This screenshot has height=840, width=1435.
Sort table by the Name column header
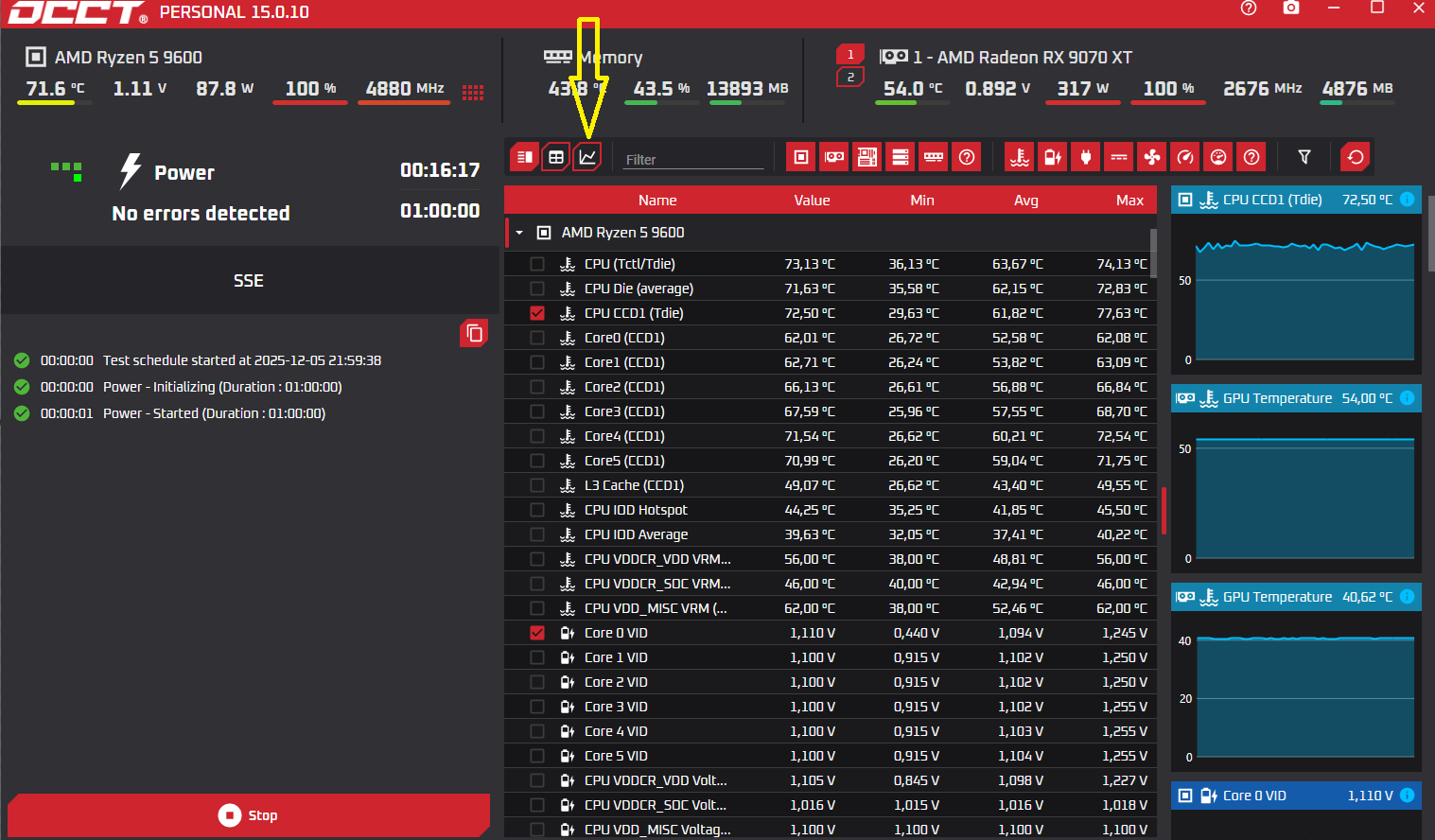tap(657, 201)
